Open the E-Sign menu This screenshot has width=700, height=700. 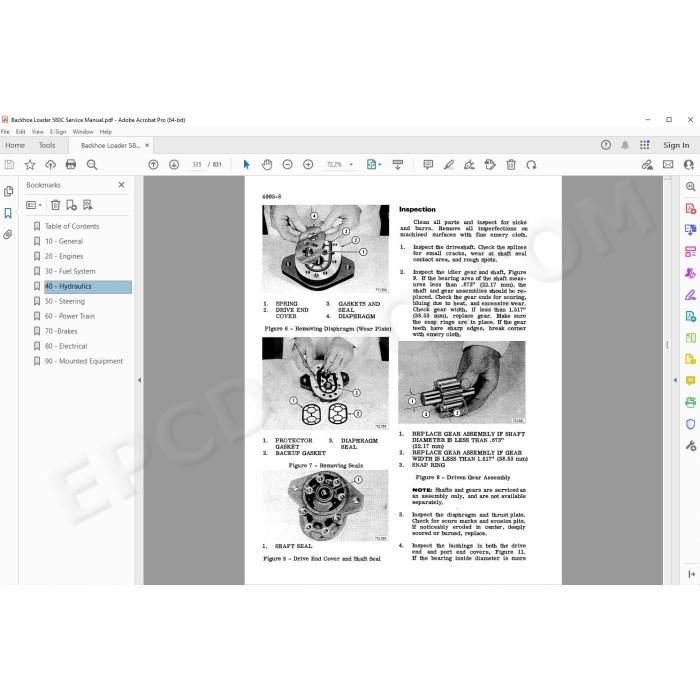pos(58,132)
